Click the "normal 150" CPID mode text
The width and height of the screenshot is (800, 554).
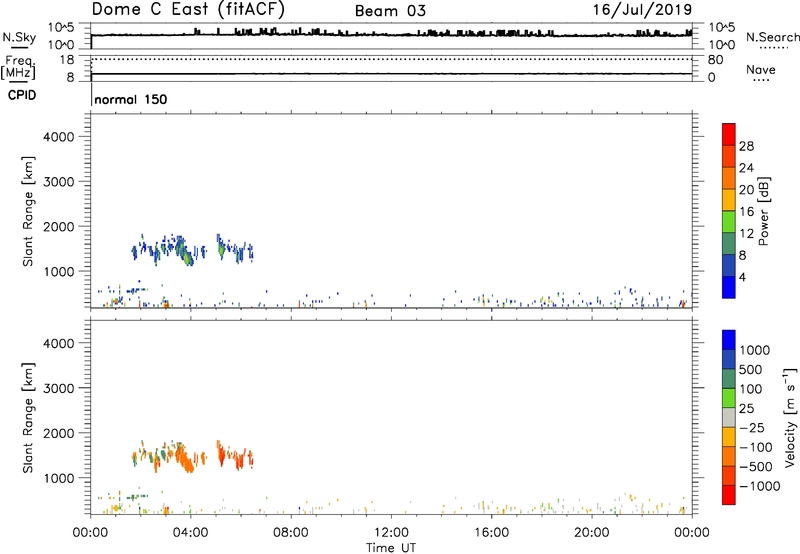pyautogui.click(x=131, y=99)
